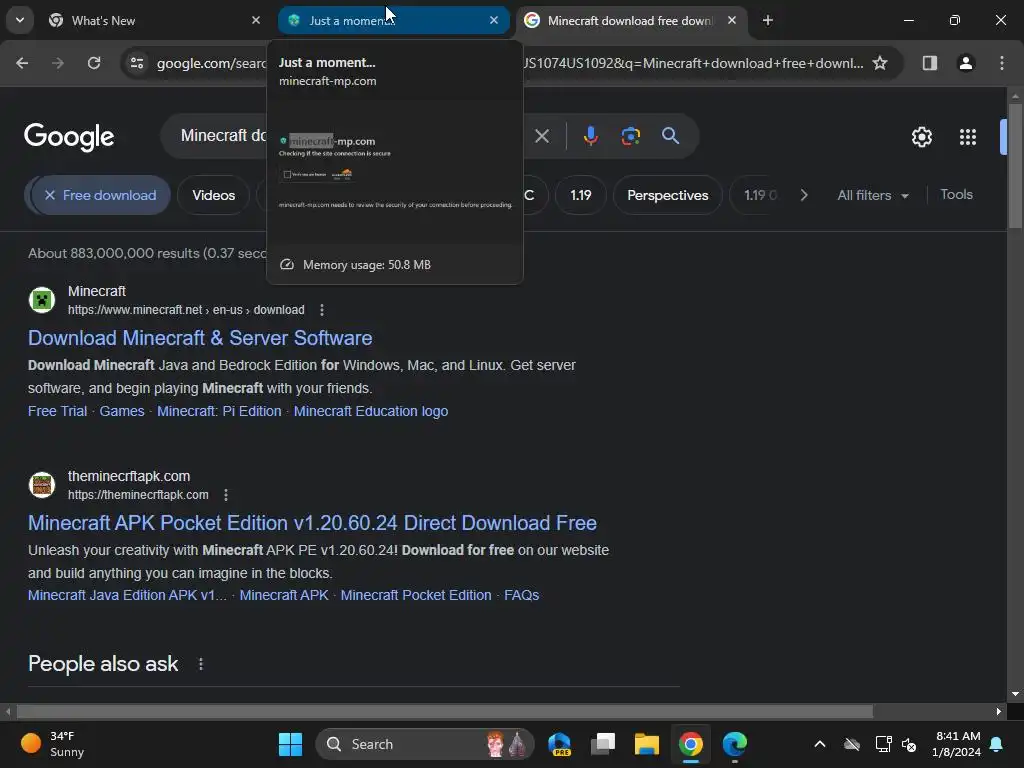Open the tab search dropdown arrow
This screenshot has width=1024, height=768.
20,20
